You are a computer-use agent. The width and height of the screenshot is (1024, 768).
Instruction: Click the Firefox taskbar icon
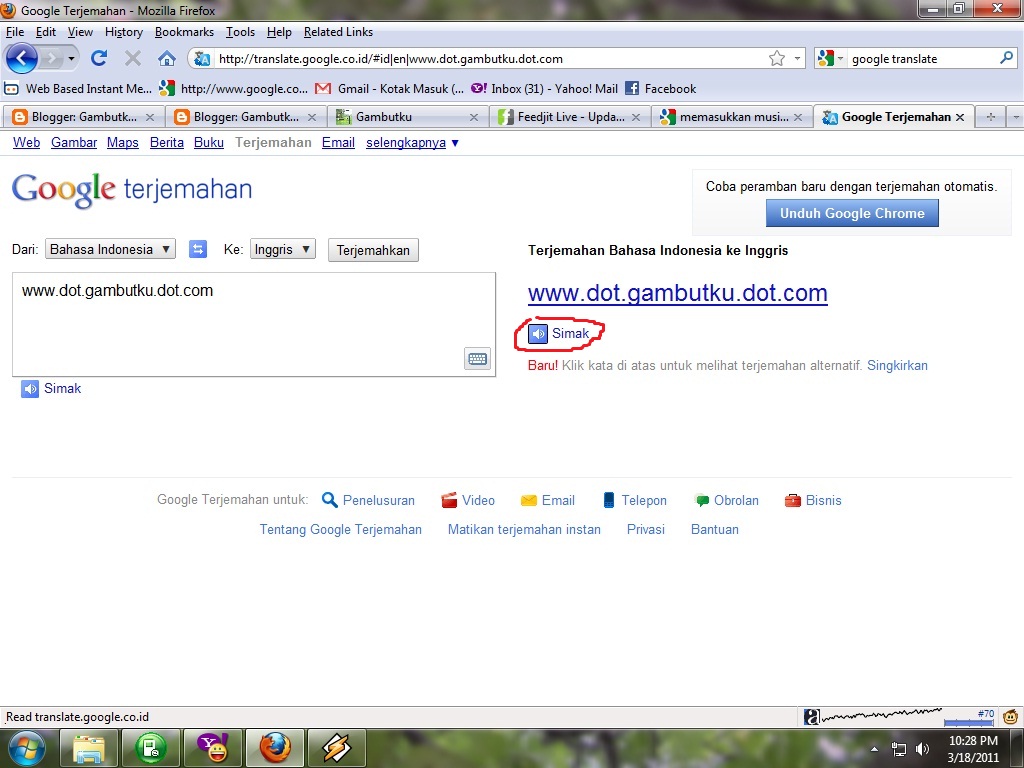pyautogui.click(x=275, y=748)
